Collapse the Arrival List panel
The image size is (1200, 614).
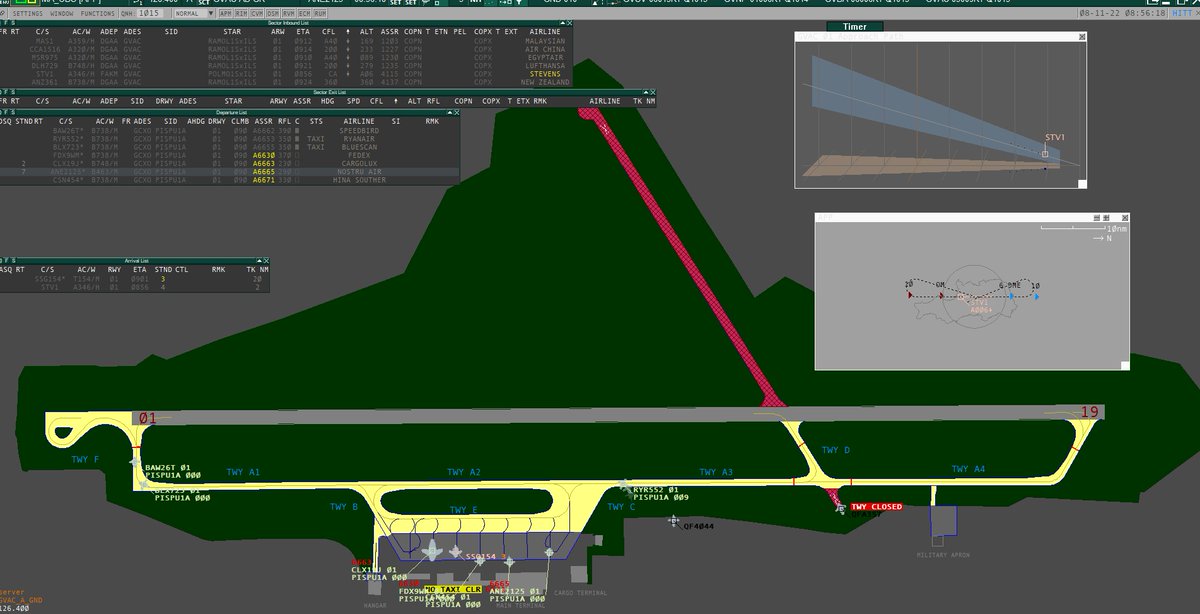pos(257,260)
